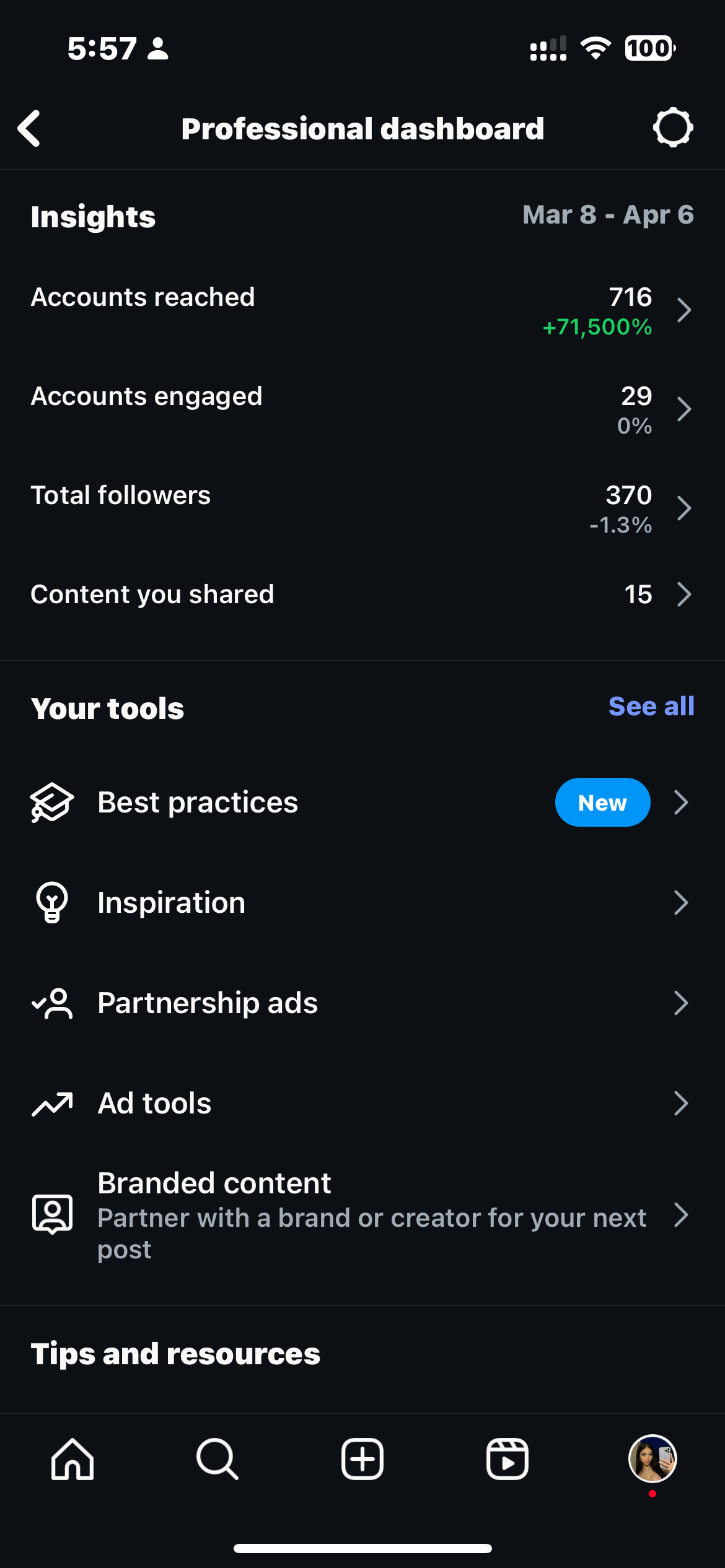Open the Inspiration tool row
This screenshot has width=725, height=1568.
tap(362, 903)
